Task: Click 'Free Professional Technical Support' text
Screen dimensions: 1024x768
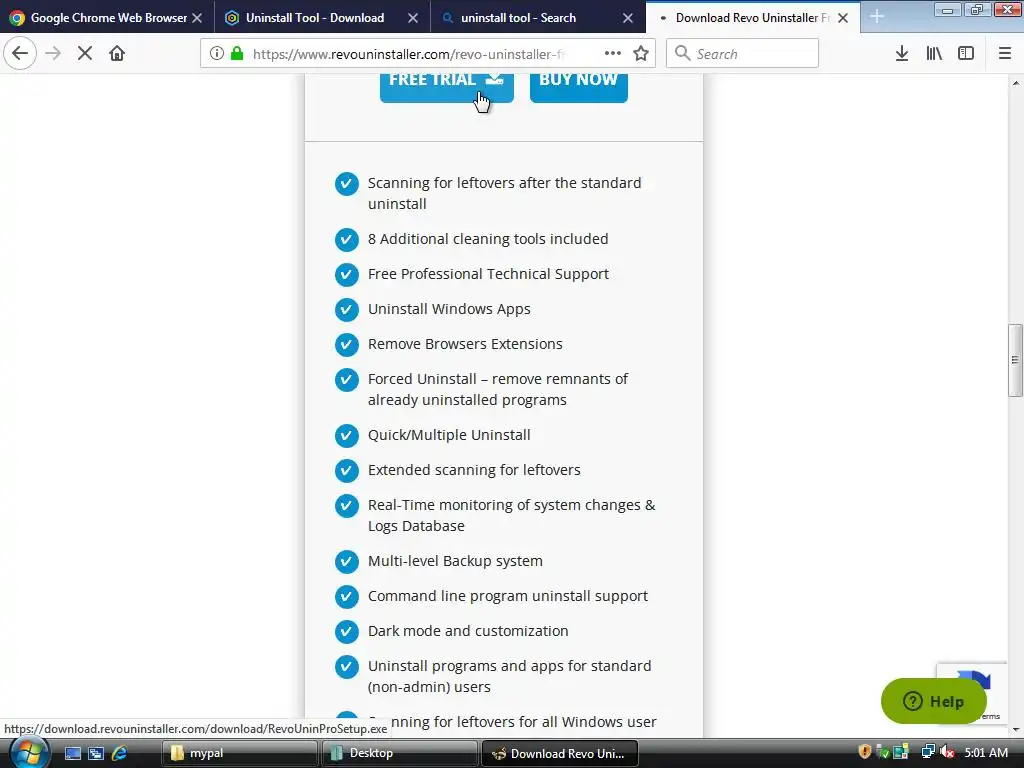Action: pos(488,274)
